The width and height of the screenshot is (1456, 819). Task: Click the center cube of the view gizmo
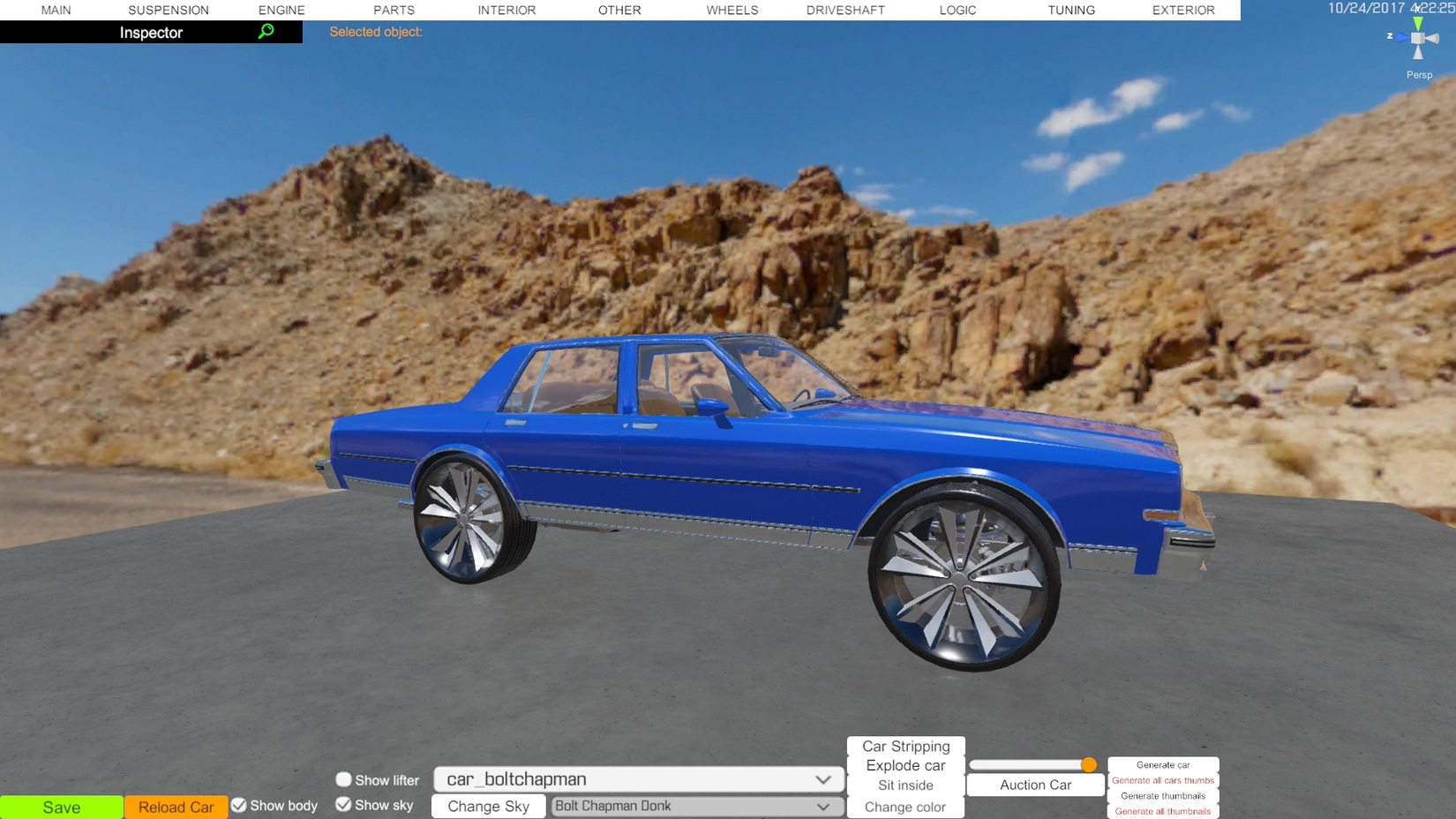[x=1418, y=38]
